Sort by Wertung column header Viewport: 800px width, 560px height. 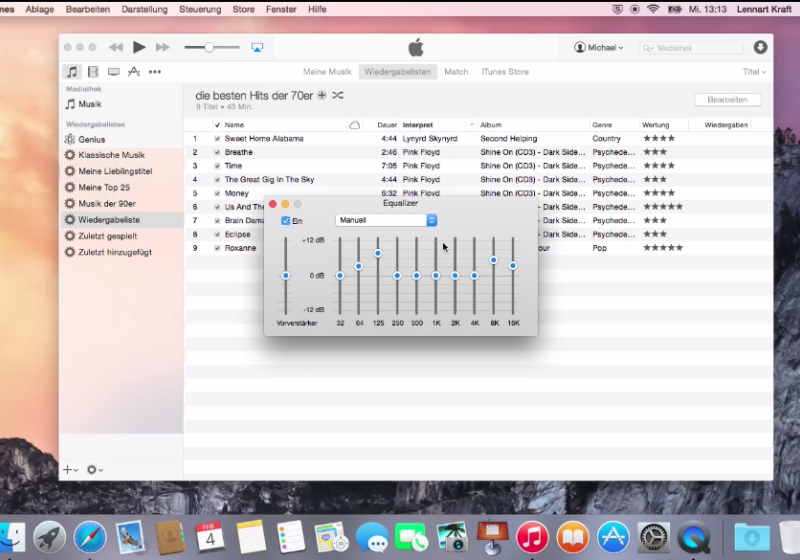[x=663, y=125]
